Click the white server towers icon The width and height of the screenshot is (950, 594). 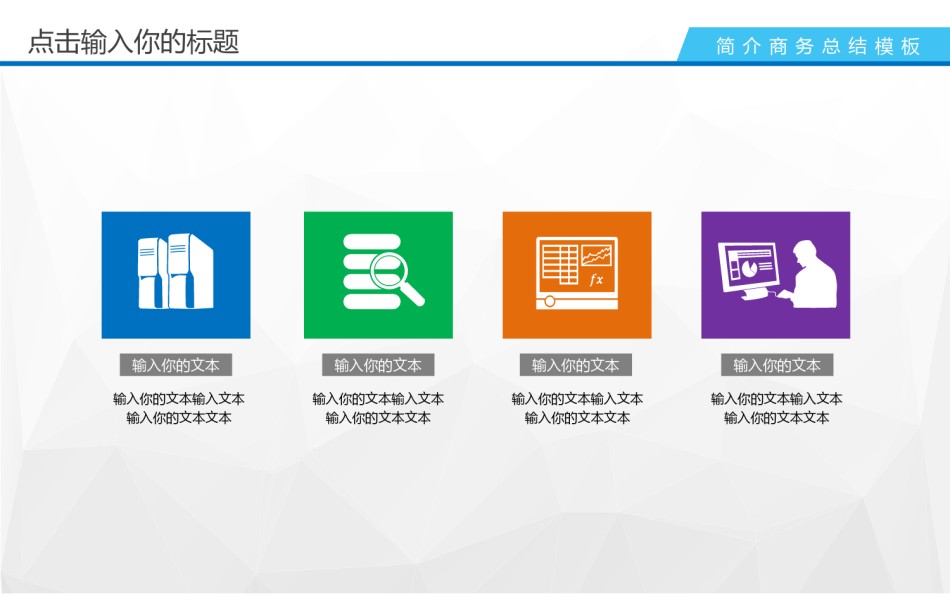tap(175, 271)
